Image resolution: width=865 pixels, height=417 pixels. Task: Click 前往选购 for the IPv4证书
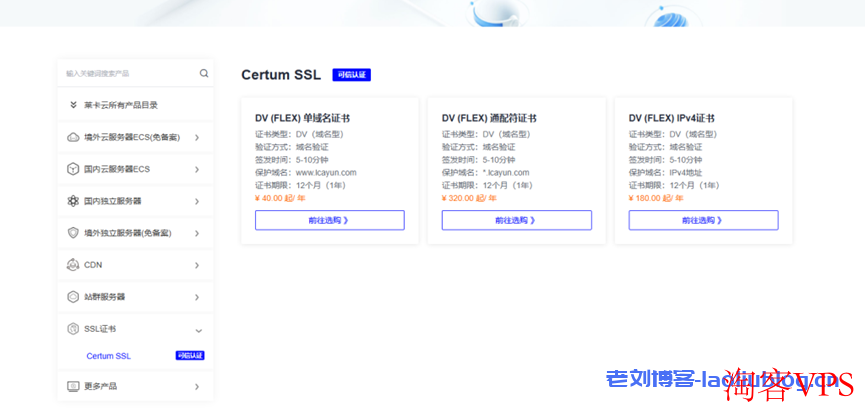[703, 220]
